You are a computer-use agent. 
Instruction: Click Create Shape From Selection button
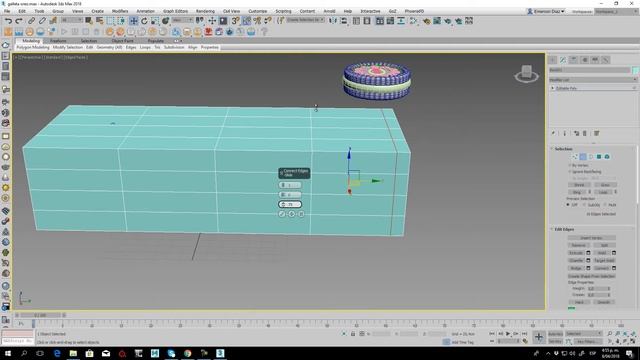pyautogui.click(x=591, y=276)
